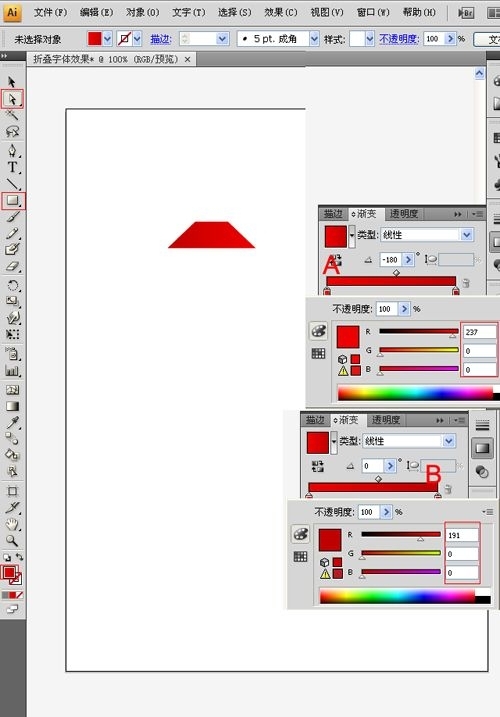
Task: Open the 样式 style dropdown
Action: (x=370, y=39)
